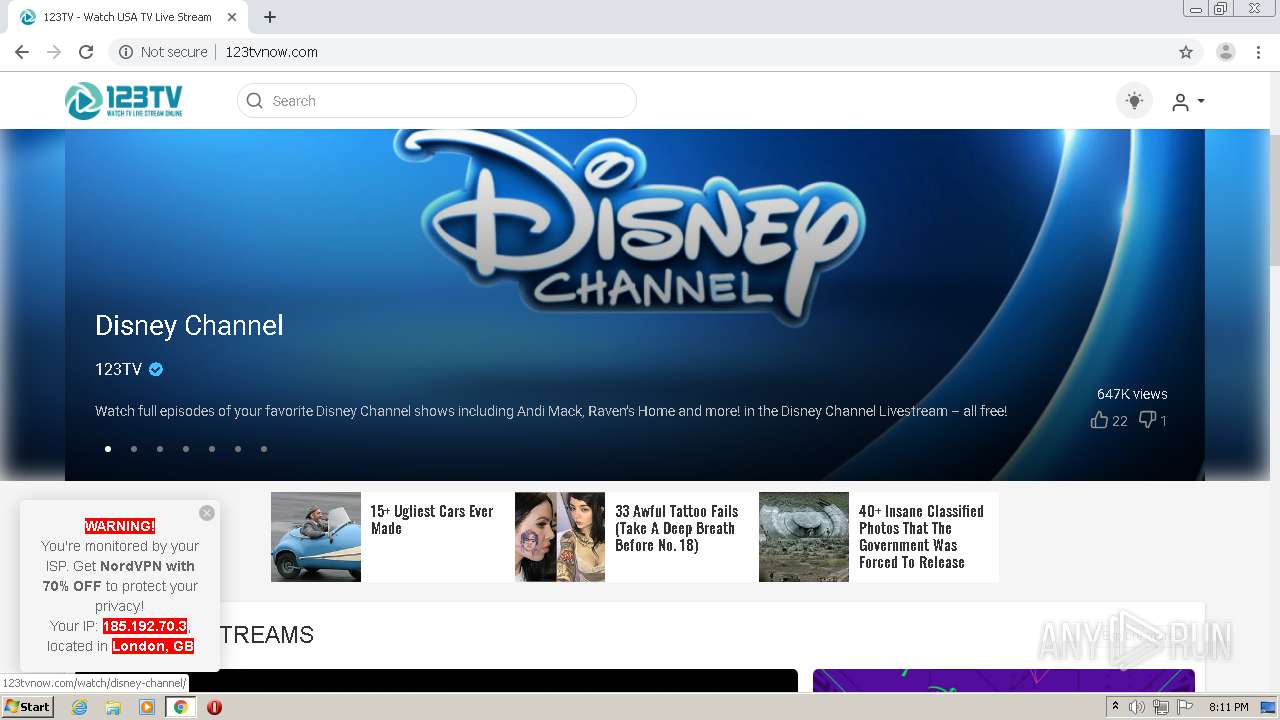Click the 123TV channel name link

coord(118,369)
